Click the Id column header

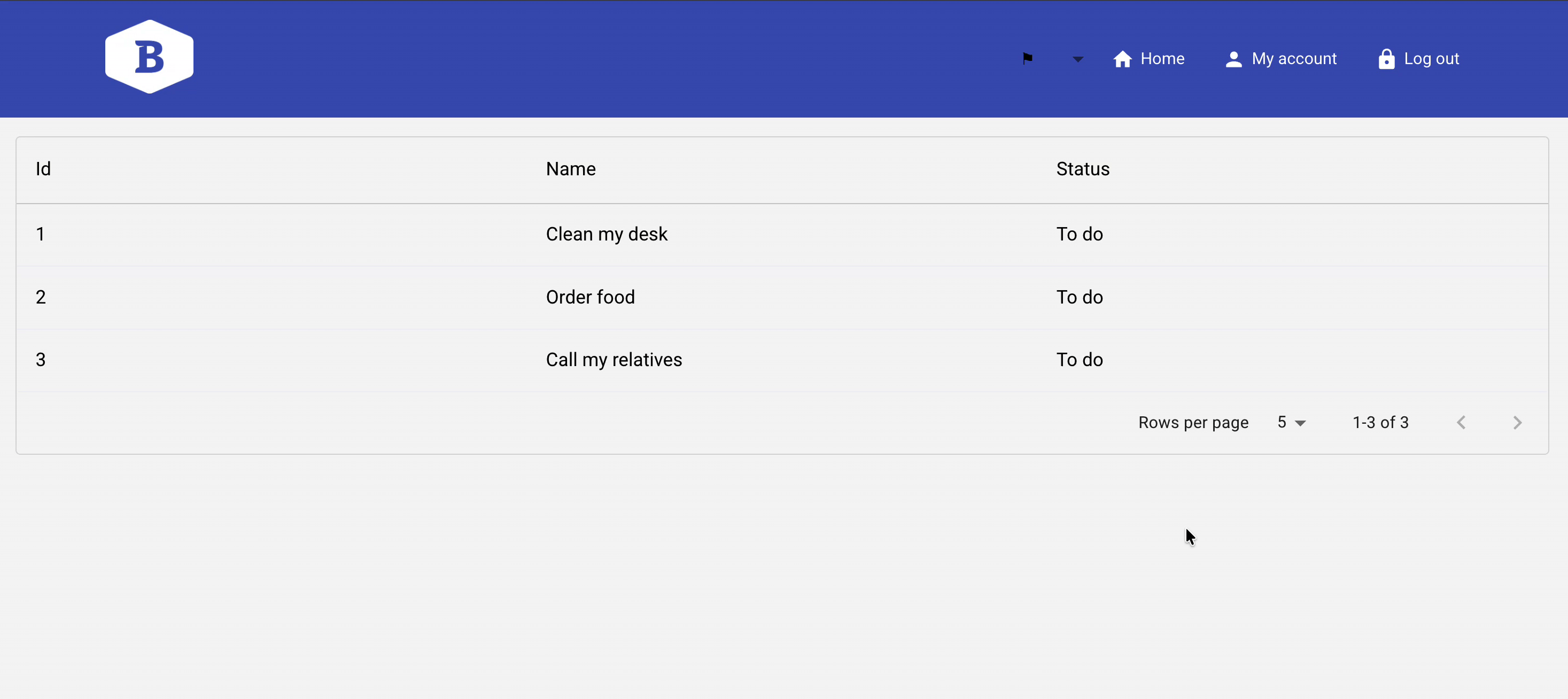(x=43, y=169)
